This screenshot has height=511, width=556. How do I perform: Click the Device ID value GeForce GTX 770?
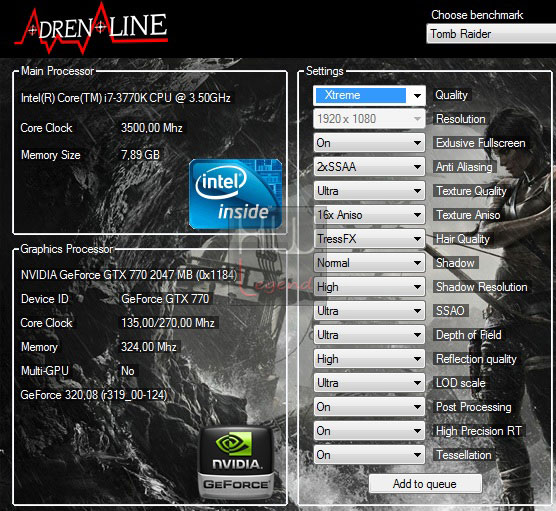(165, 299)
